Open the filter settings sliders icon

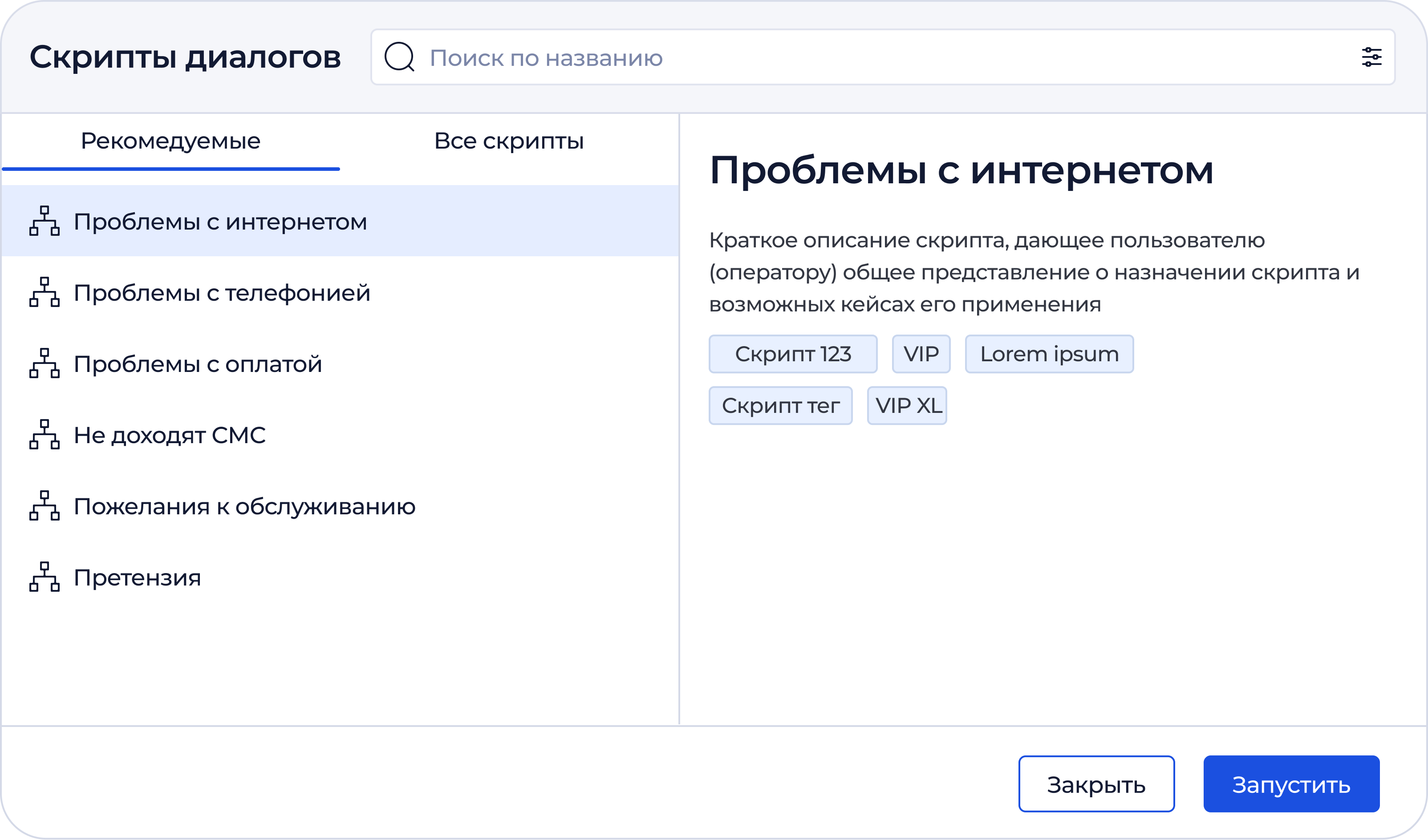click(x=1372, y=57)
